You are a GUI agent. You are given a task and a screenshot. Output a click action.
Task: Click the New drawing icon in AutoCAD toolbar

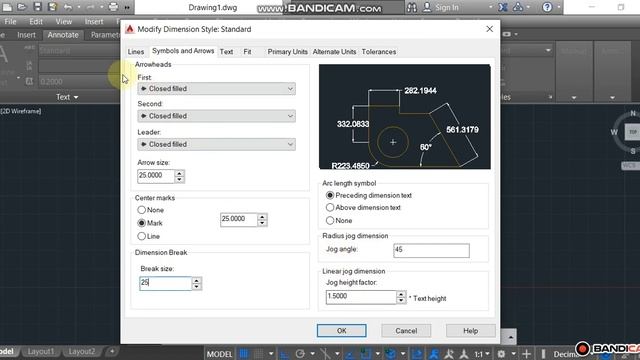pyautogui.click(x=7, y=7)
